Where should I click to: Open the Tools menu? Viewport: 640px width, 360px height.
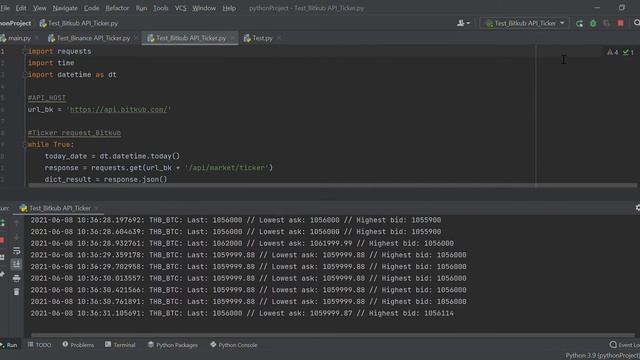pos(160,8)
